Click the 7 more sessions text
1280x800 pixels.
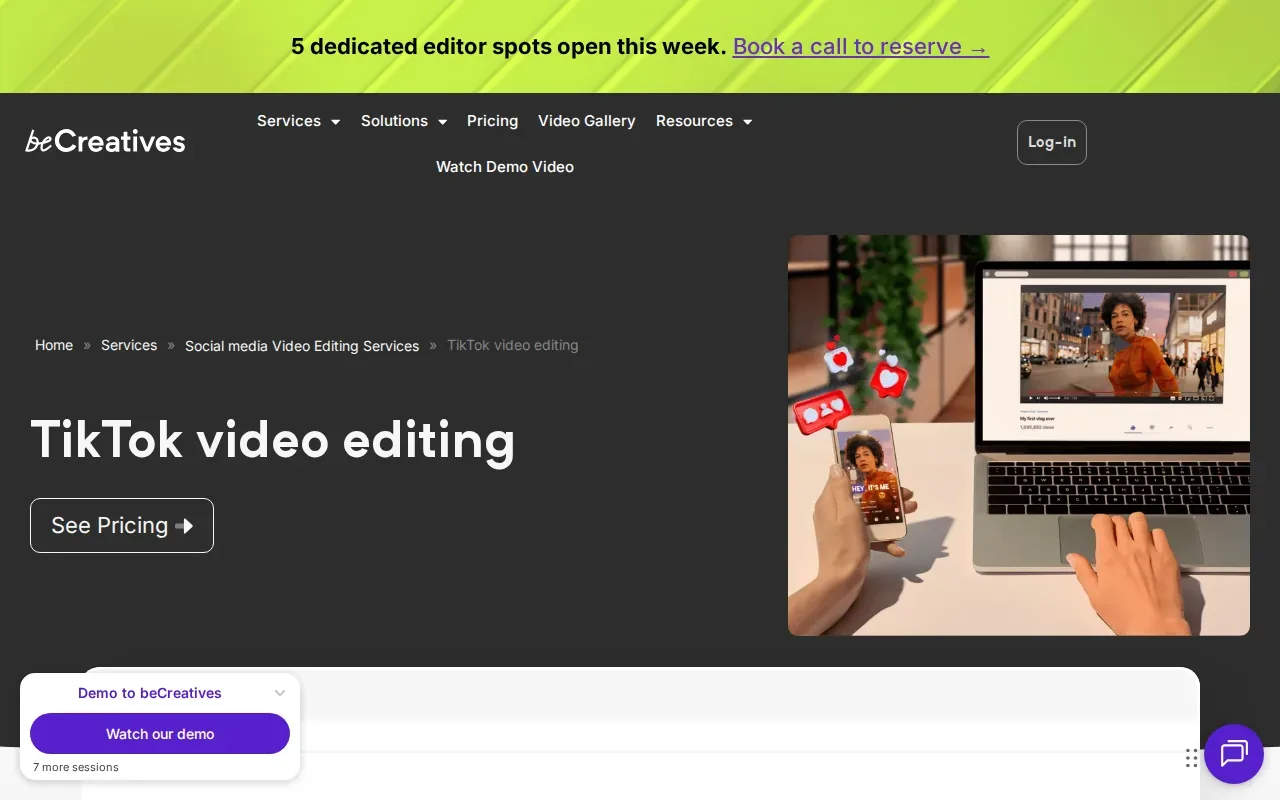click(x=76, y=767)
